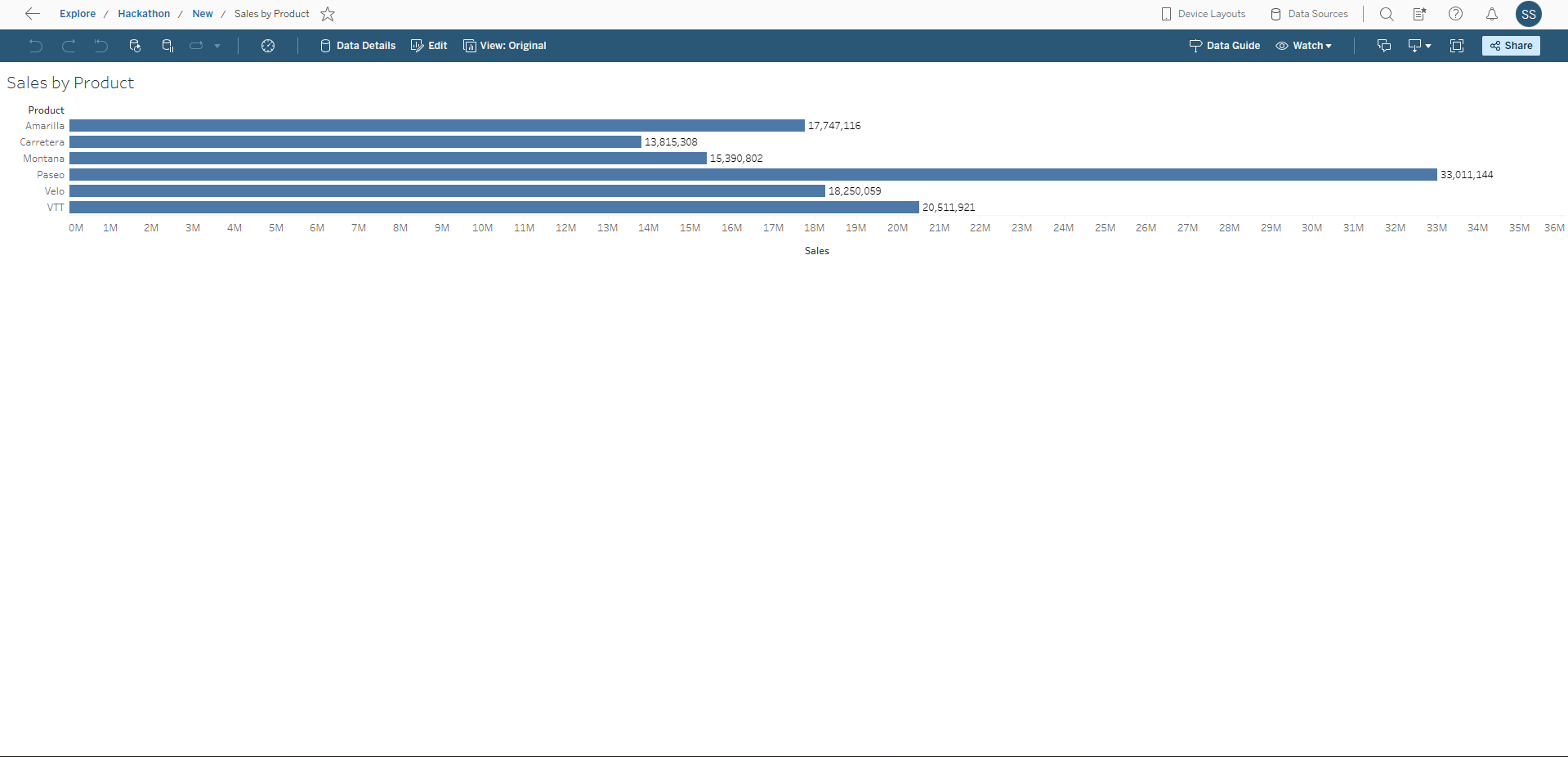1568x757 pixels.
Task: Click the Sales by Product chart title
Action: (70, 83)
